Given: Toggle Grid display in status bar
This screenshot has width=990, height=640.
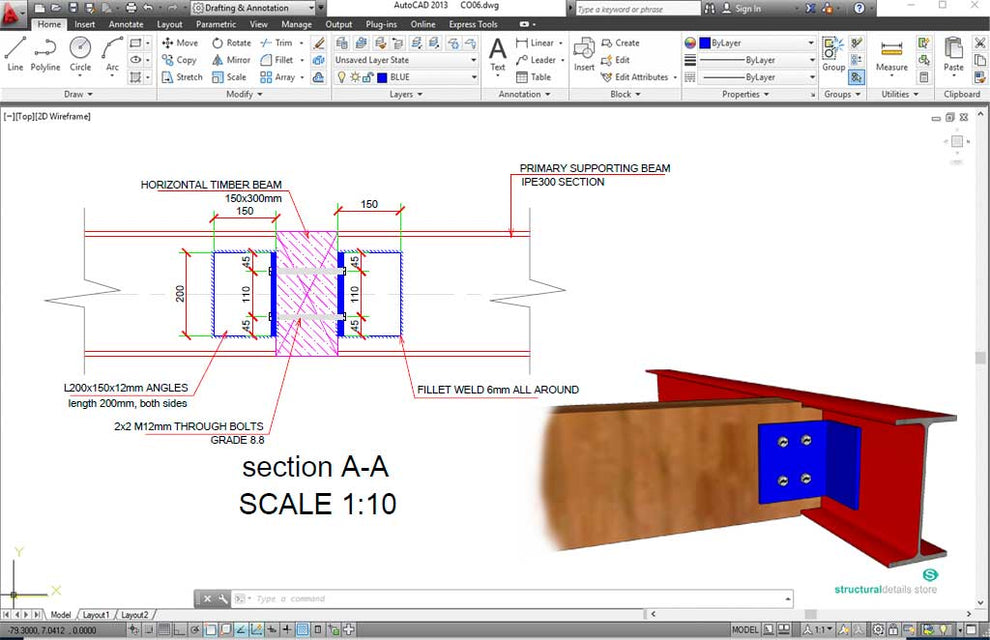Looking at the screenshot, I should pos(164,629).
